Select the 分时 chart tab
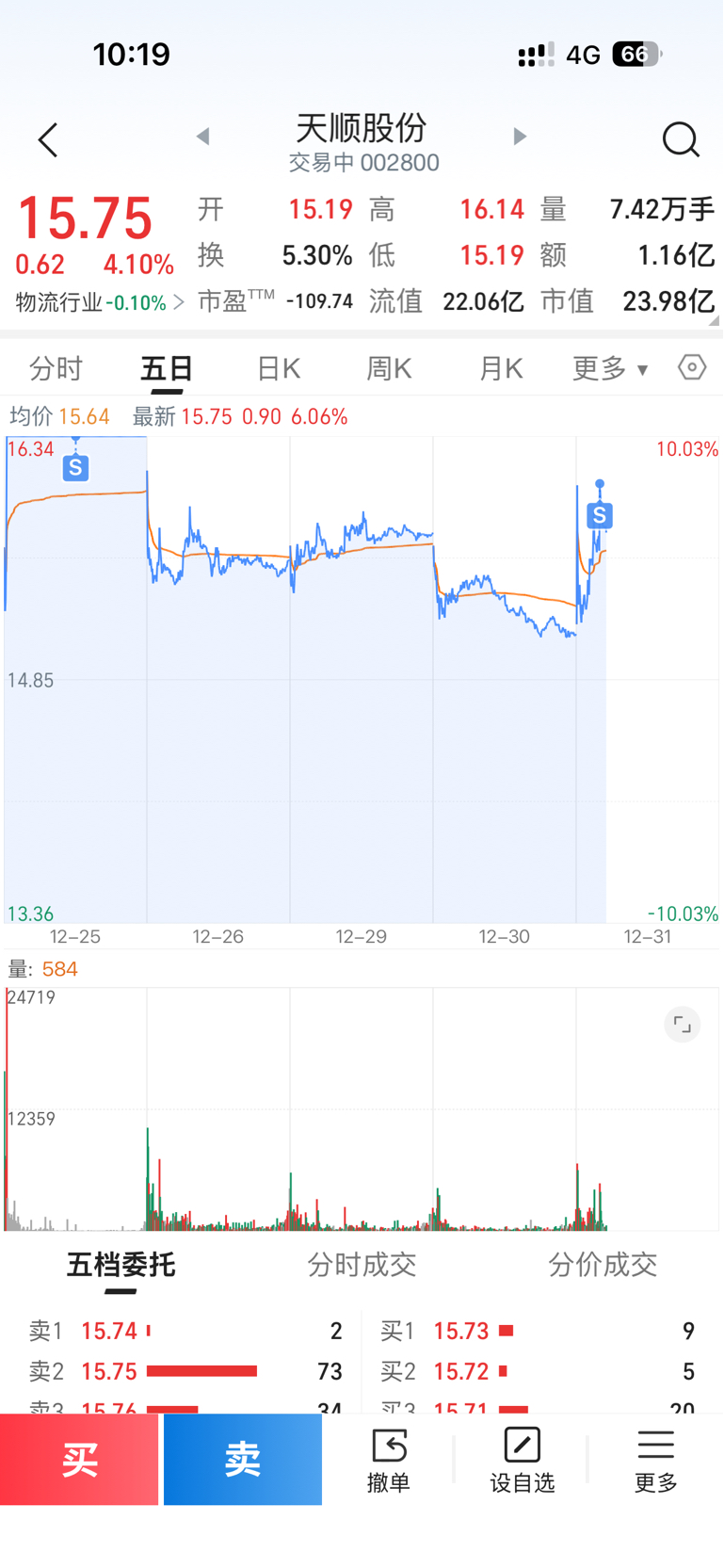724x1568 pixels. click(x=56, y=369)
